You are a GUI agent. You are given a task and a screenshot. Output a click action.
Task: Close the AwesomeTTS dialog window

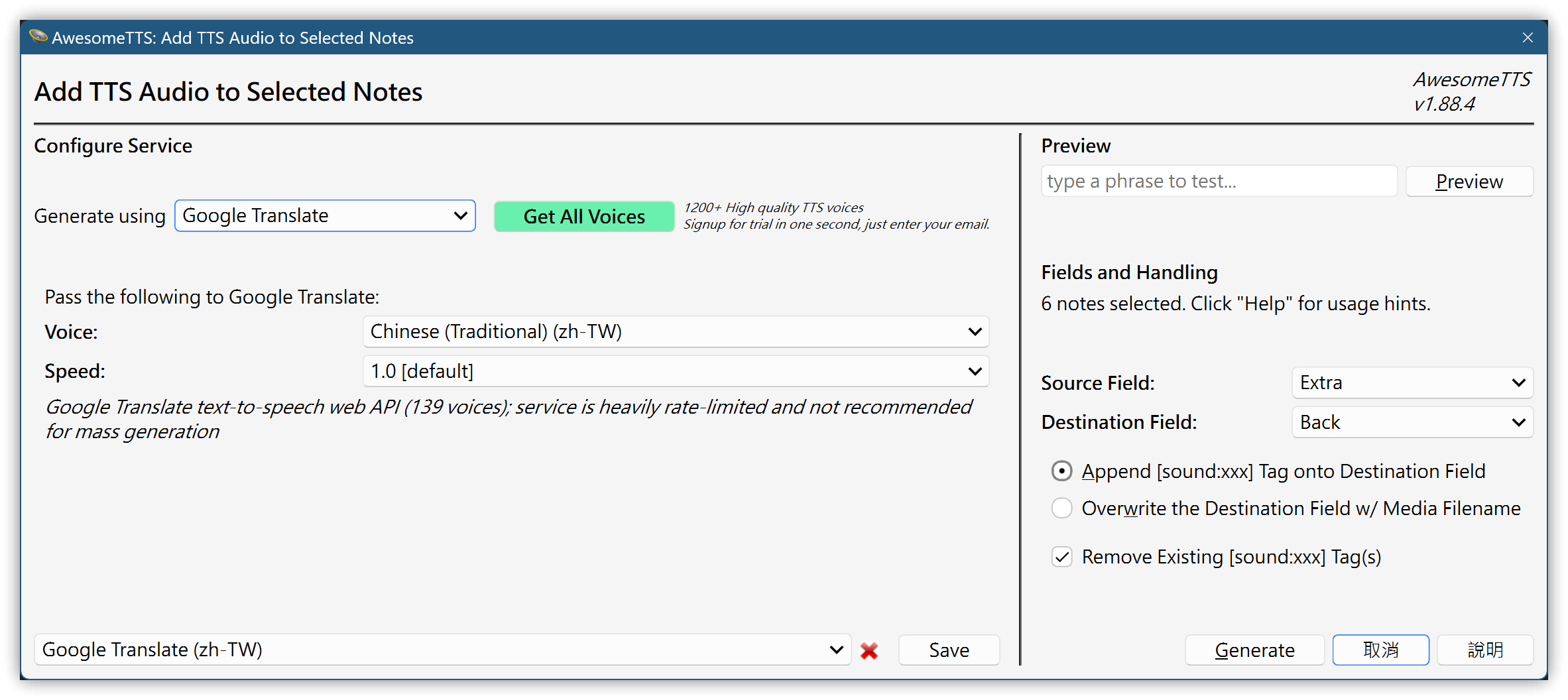[x=1528, y=38]
